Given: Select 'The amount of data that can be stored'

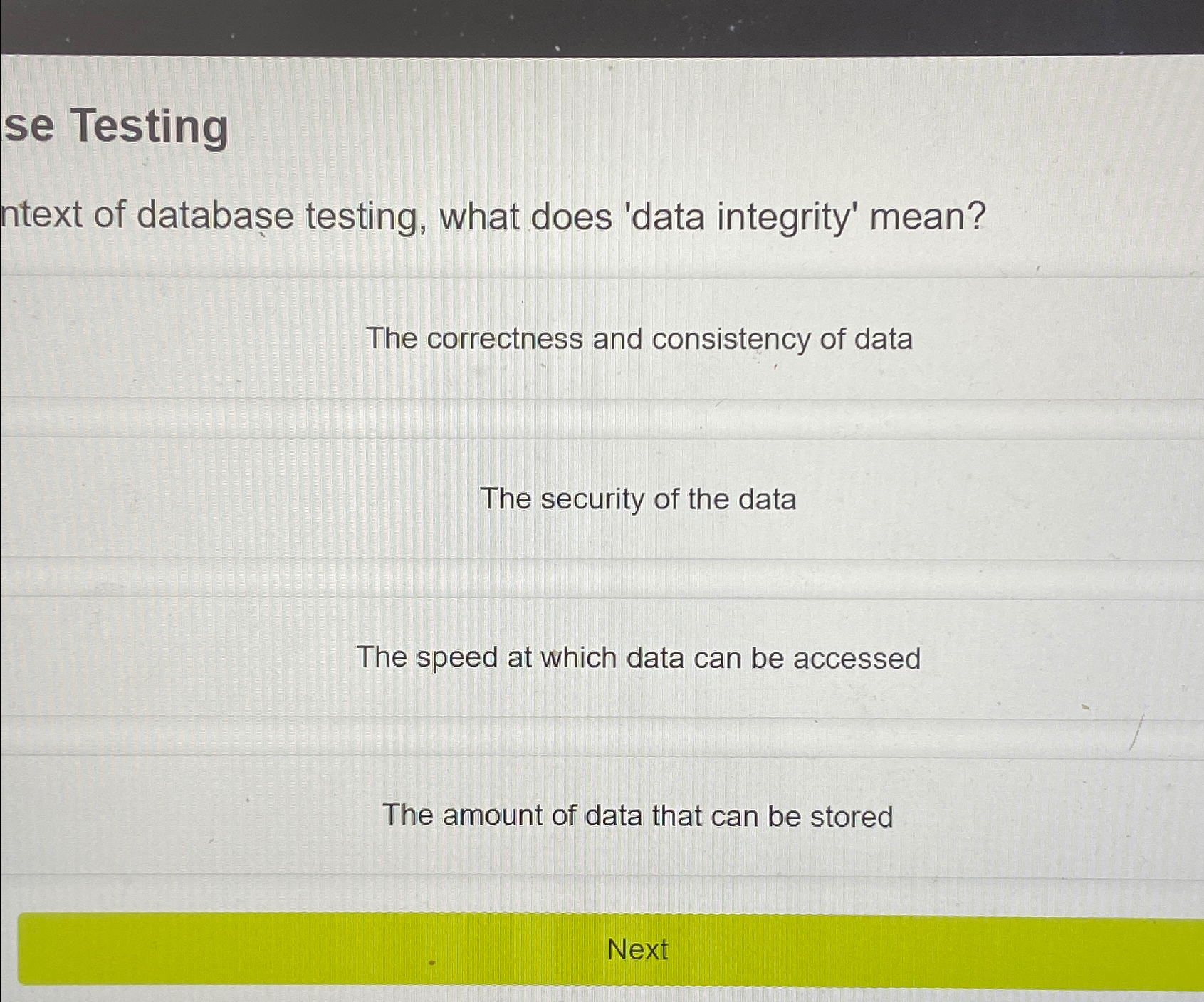Looking at the screenshot, I should coord(639,815).
